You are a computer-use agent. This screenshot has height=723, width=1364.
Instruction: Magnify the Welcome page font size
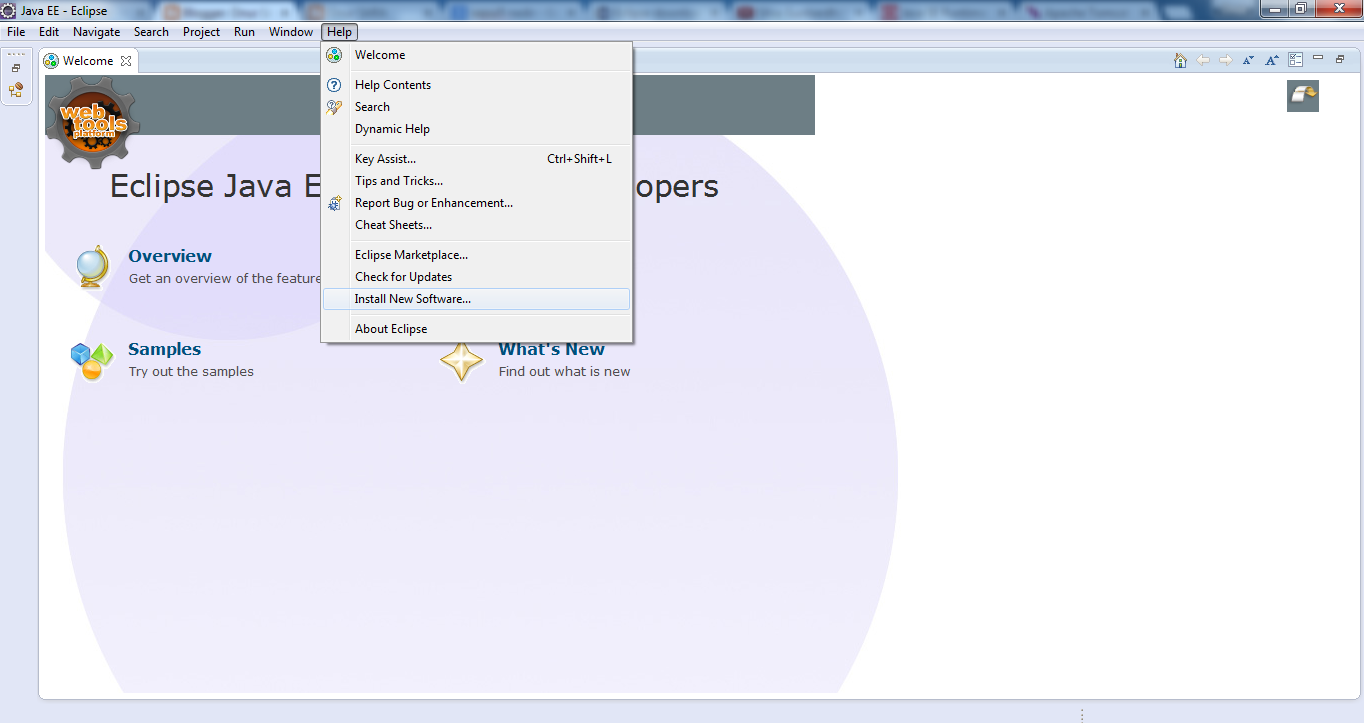(x=1272, y=60)
